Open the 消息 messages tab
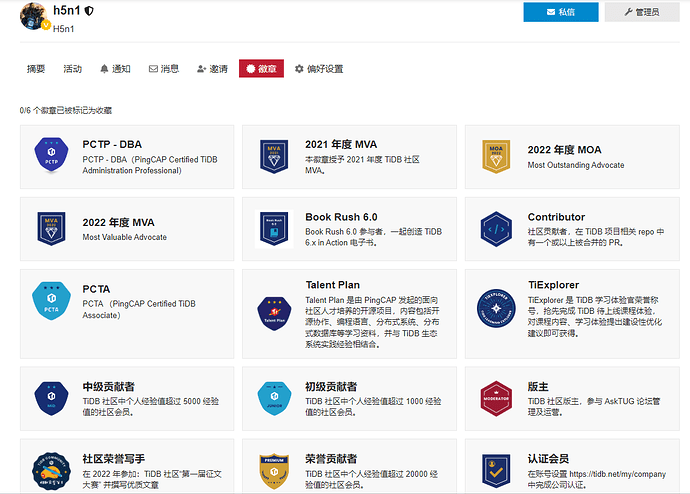The height and width of the screenshot is (494, 690). [164, 69]
